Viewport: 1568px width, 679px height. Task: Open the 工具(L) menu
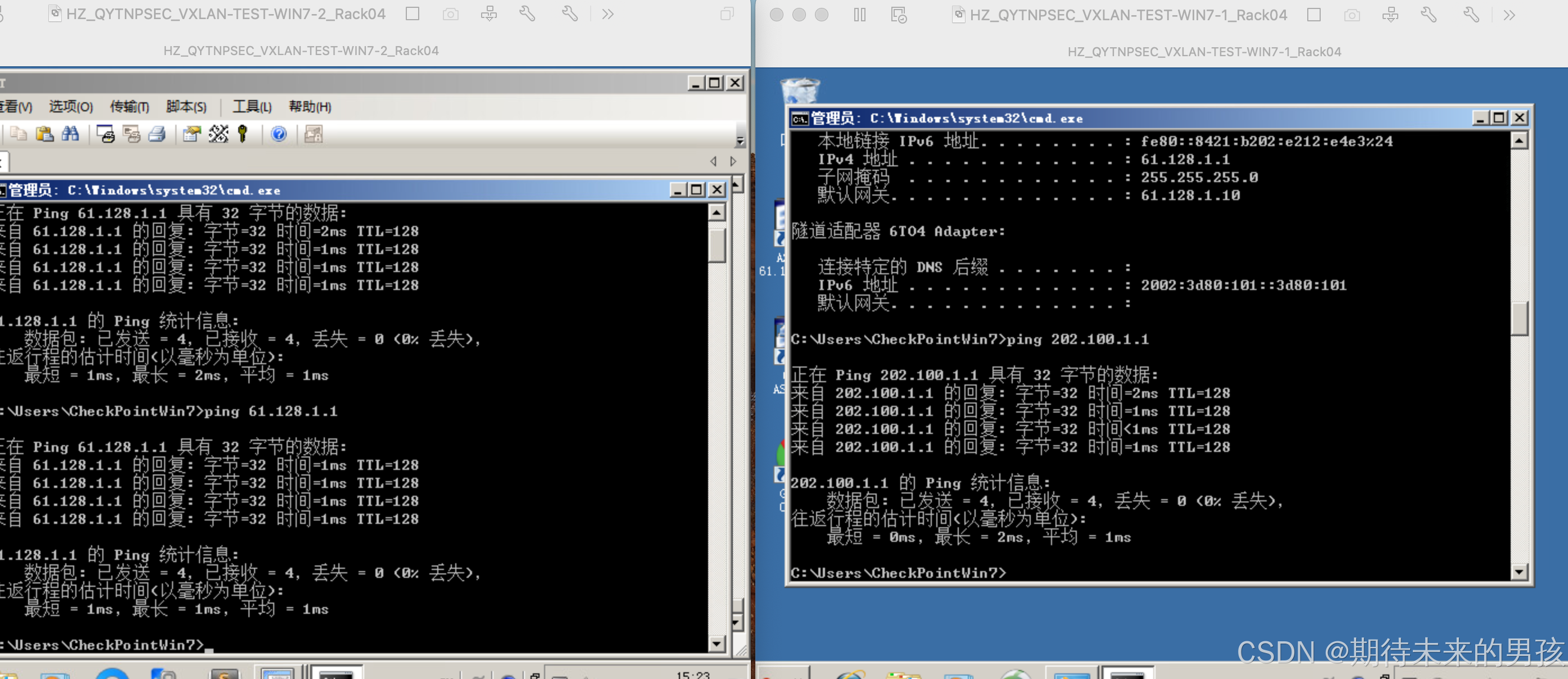[x=252, y=107]
